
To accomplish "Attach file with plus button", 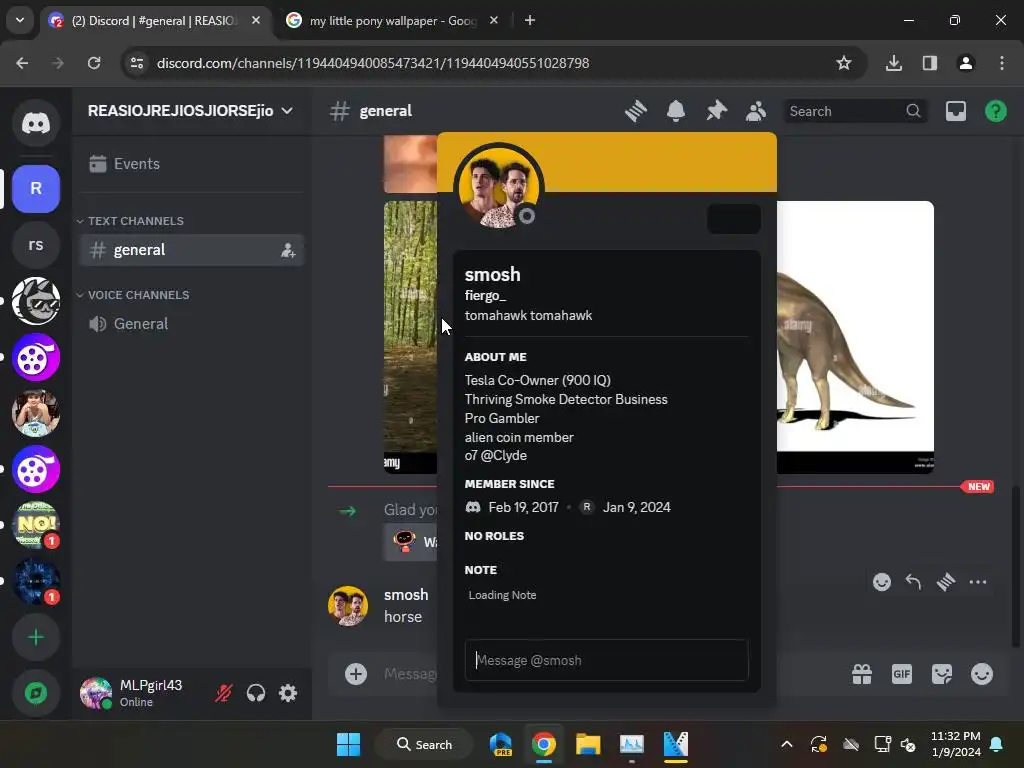I will (x=356, y=674).
